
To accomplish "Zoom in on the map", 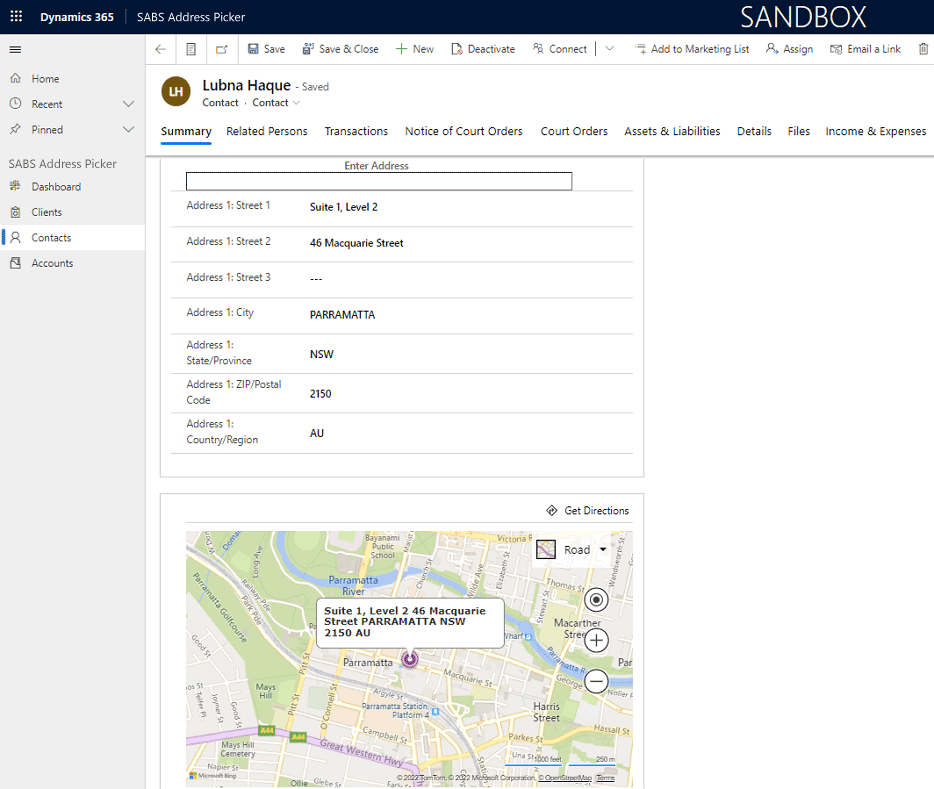I will pos(596,641).
